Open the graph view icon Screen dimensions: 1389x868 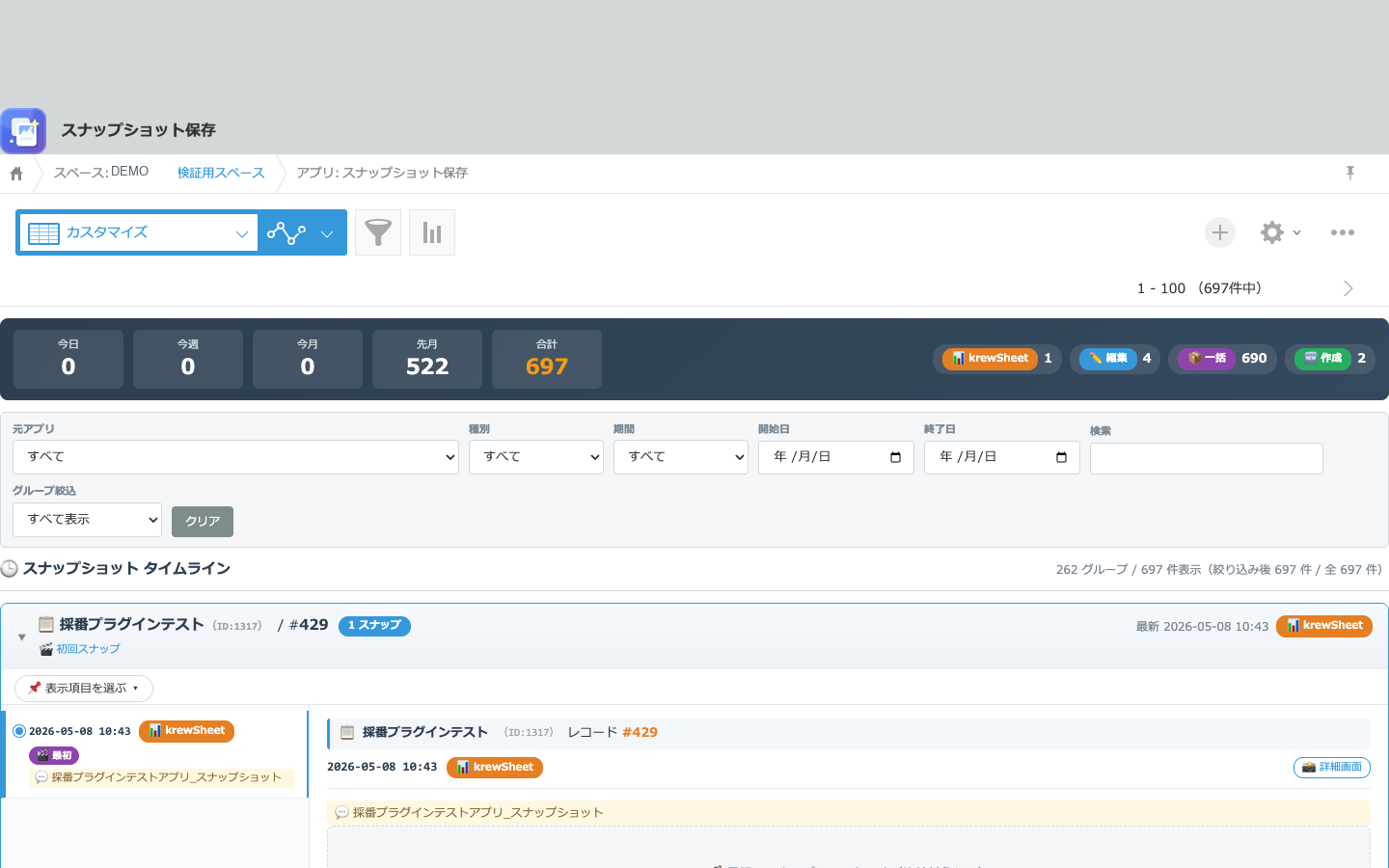(286, 232)
